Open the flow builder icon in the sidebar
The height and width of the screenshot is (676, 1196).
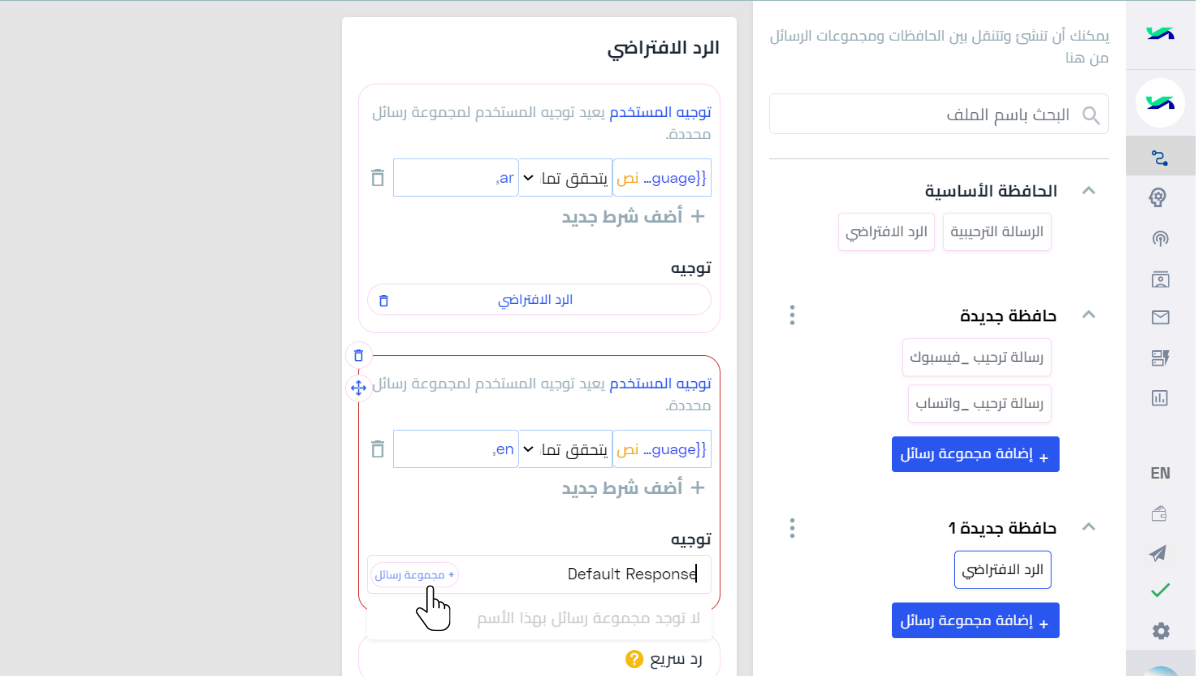click(1160, 158)
